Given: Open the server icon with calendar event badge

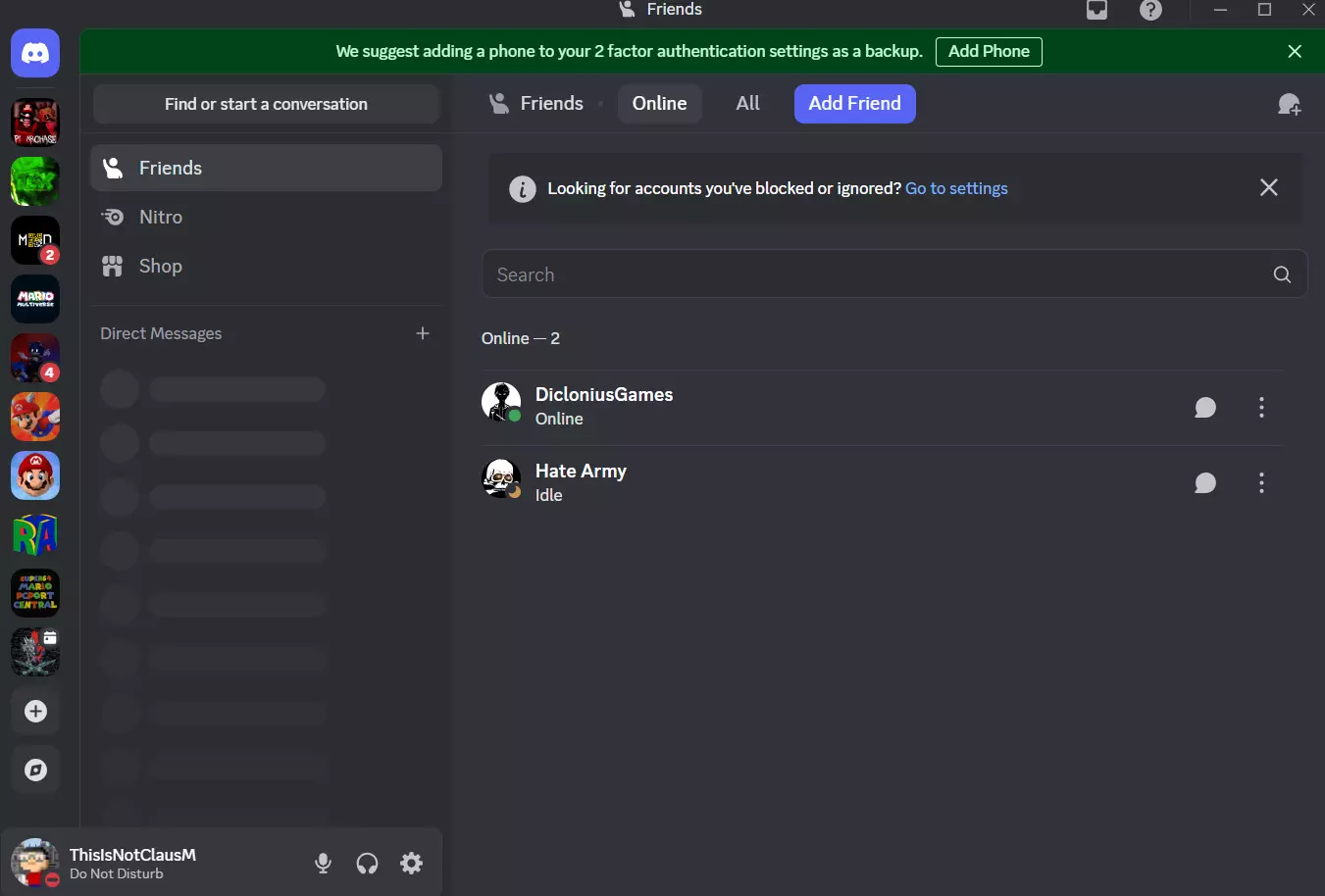Looking at the screenshot, I should [x=35, y=652].
